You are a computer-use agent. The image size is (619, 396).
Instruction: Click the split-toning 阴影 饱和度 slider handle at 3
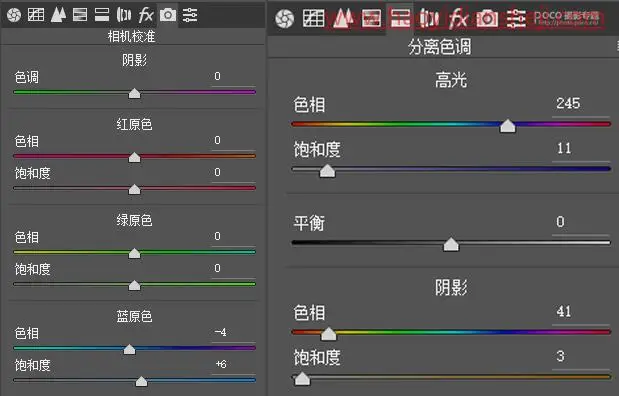tap(302, 378)
